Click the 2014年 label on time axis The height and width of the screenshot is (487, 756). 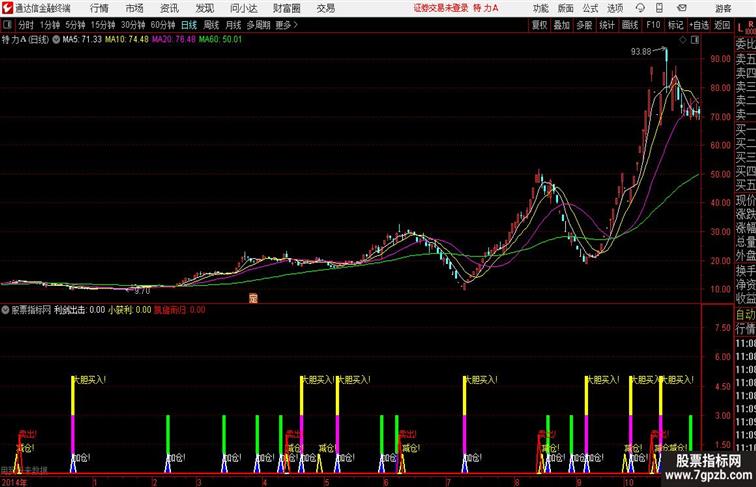click(14, 482)
